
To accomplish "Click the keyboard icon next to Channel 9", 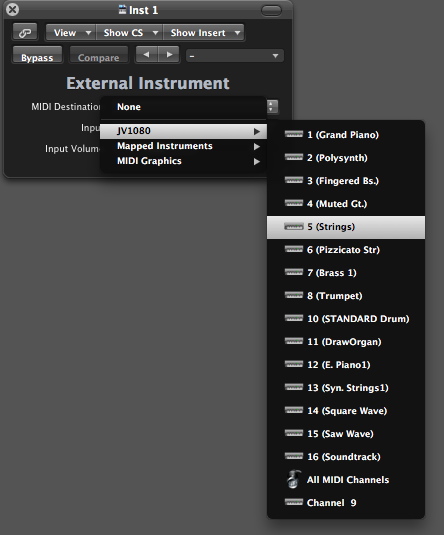I will [293, 502].
